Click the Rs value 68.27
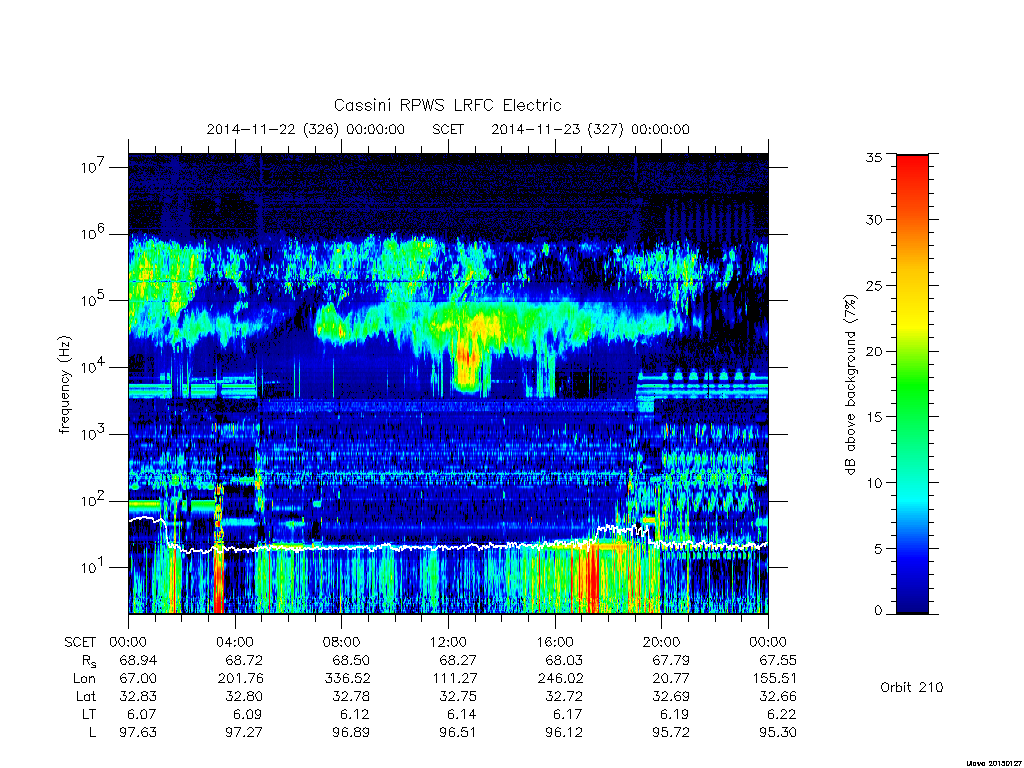Image resolution: width=1024 pixels, height=768 pixels. [x=458, y=660]
